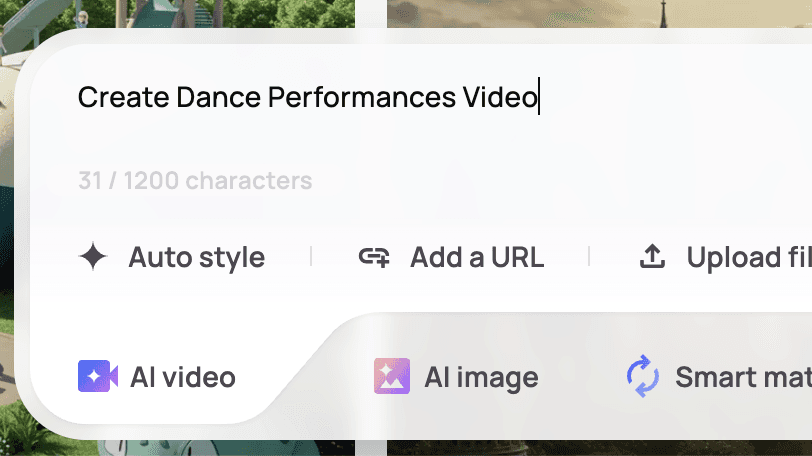
Task: Click the link-plus icon for Add a URL
Action: (374, 257)
